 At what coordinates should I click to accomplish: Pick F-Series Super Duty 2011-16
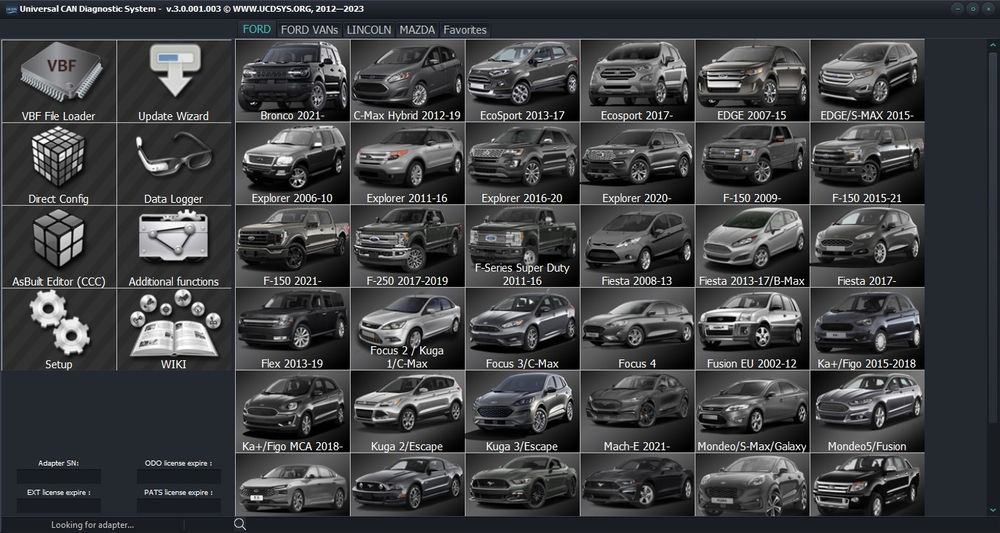(522, 246)
